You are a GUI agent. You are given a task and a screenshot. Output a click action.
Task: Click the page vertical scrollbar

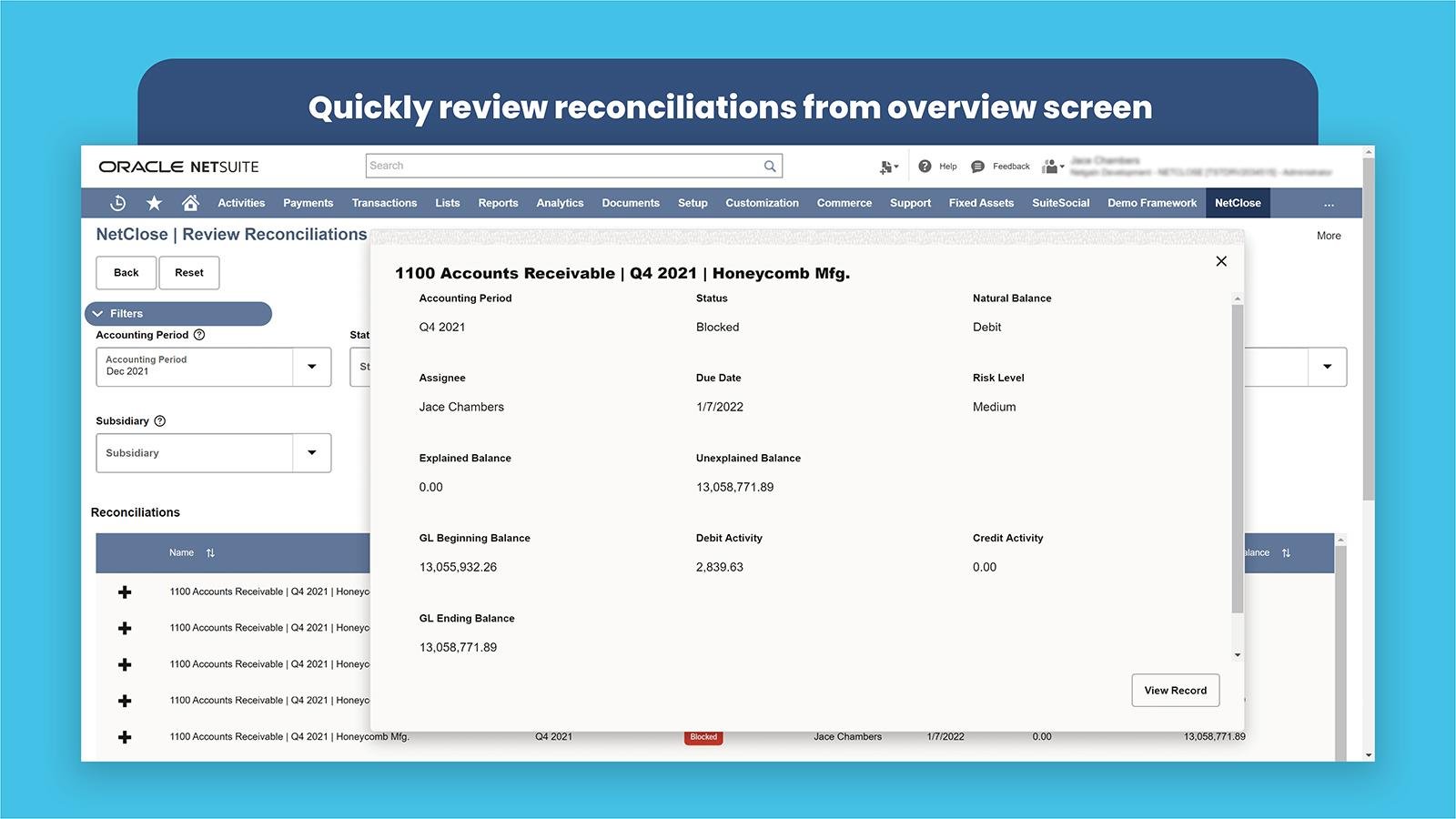point(1368,328)
